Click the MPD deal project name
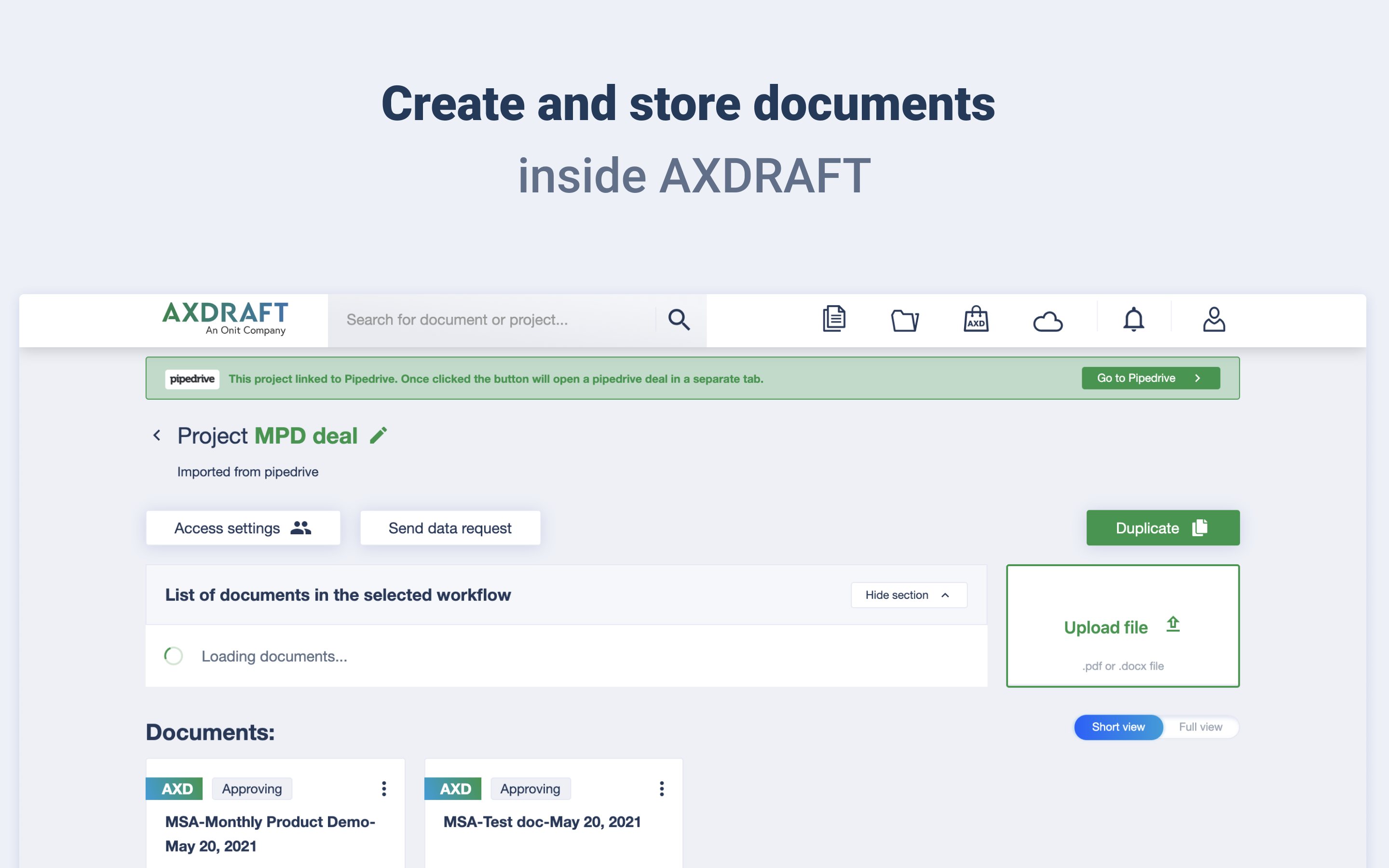Screen dimensions: 1389x868 coord(306,436)
